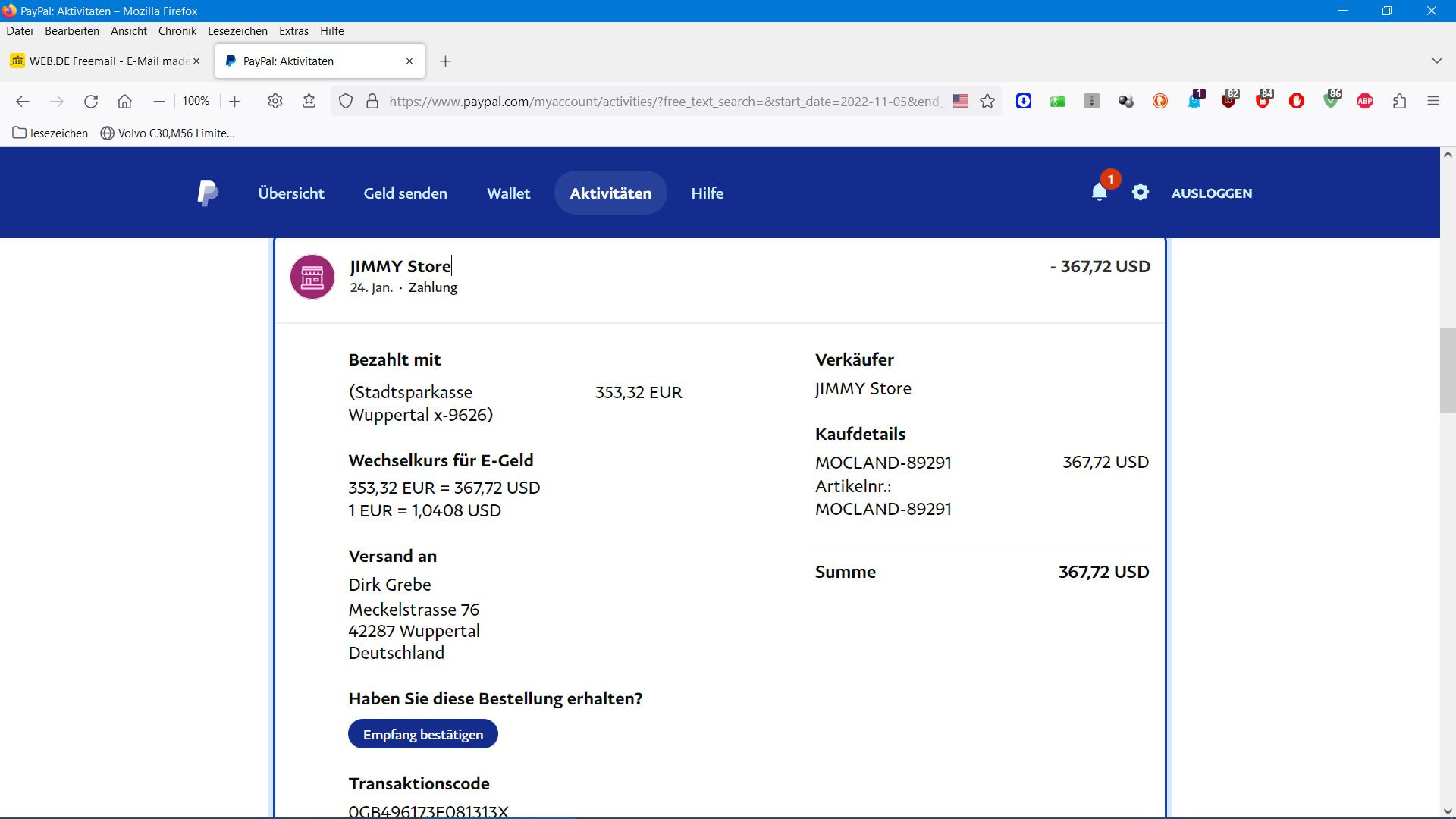Open the green shield extension showing 86
Screen dimensions: 1456x819
1332,100
